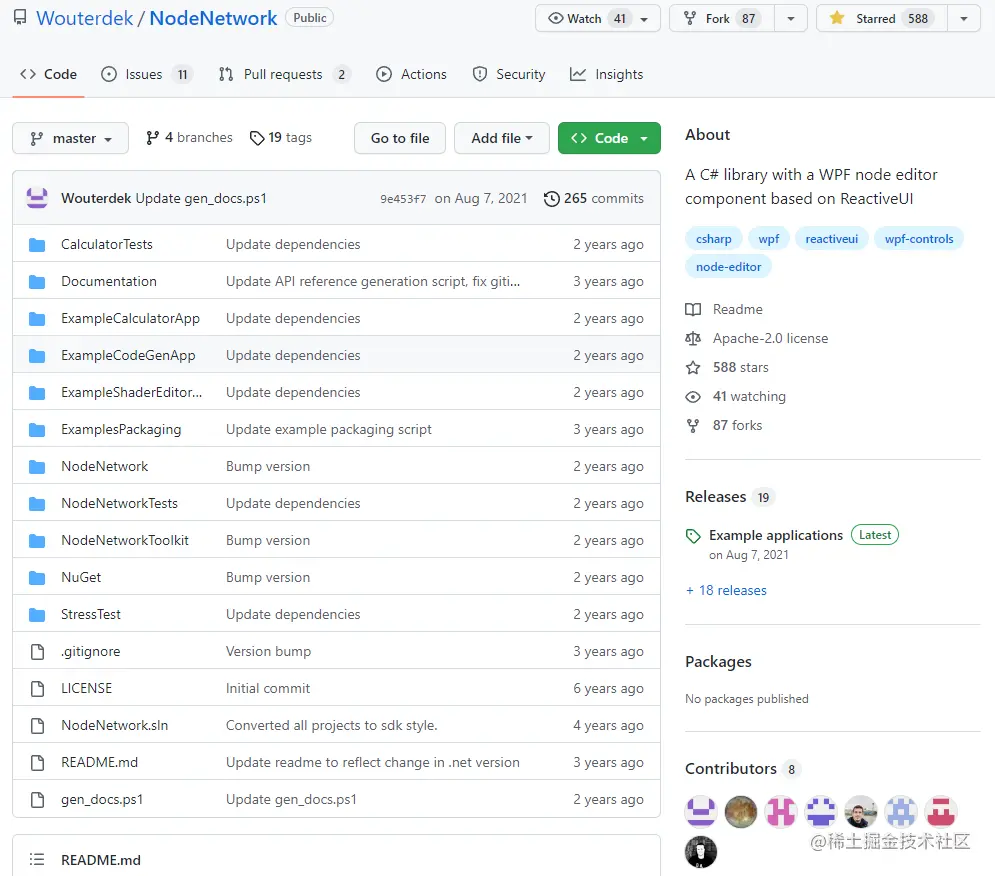Open the NodeNetwork repository name link

click(213, 18)
